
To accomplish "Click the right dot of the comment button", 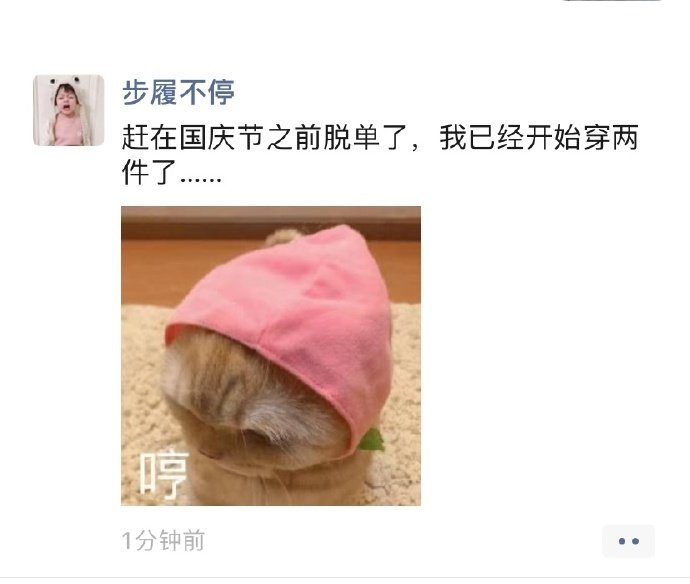I will 635,541.
